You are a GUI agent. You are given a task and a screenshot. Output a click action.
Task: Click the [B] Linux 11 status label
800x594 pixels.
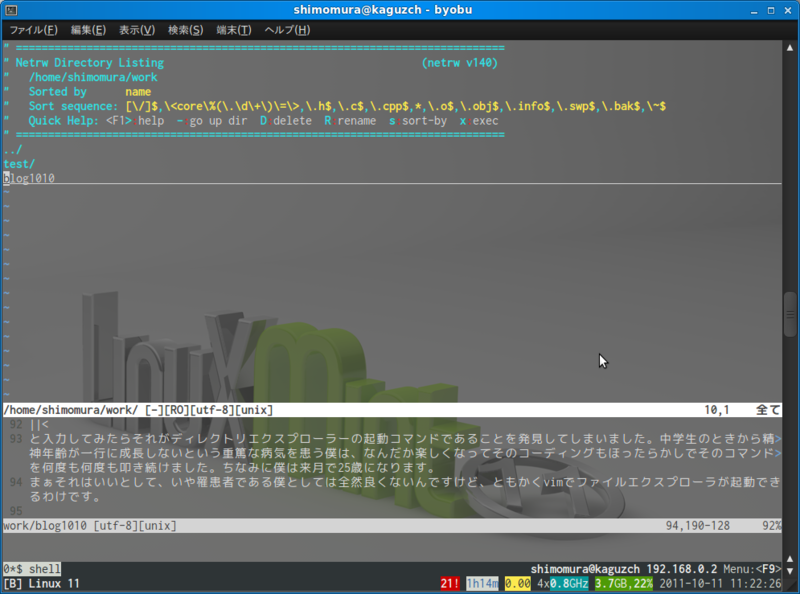point(42,583)
